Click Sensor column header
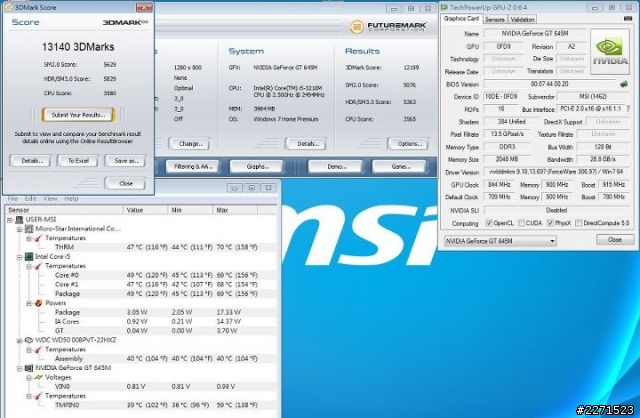The image size is (640, 418). 64,210
